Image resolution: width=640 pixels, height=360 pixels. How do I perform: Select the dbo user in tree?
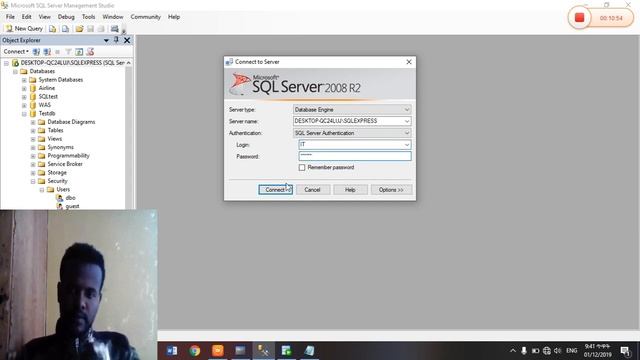(x=70, y=198)
